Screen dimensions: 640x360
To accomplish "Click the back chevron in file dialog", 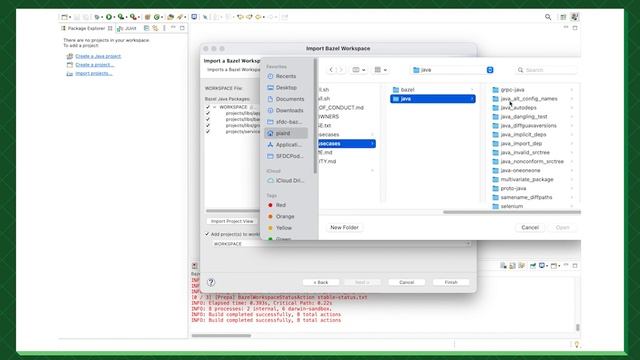I will point(331,70).
